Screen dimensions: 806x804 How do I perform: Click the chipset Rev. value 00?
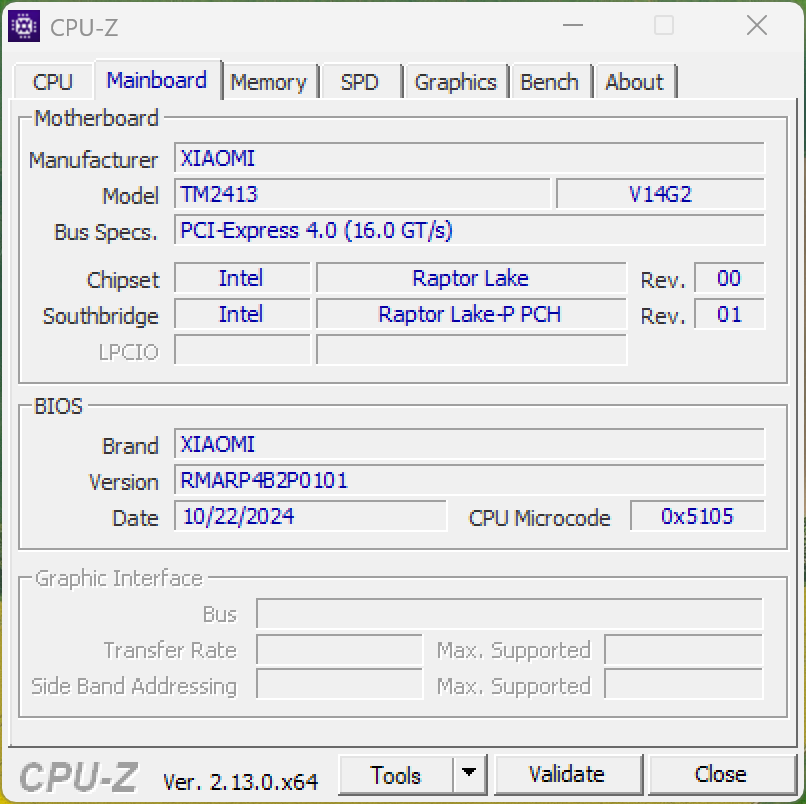coord(729,278)
